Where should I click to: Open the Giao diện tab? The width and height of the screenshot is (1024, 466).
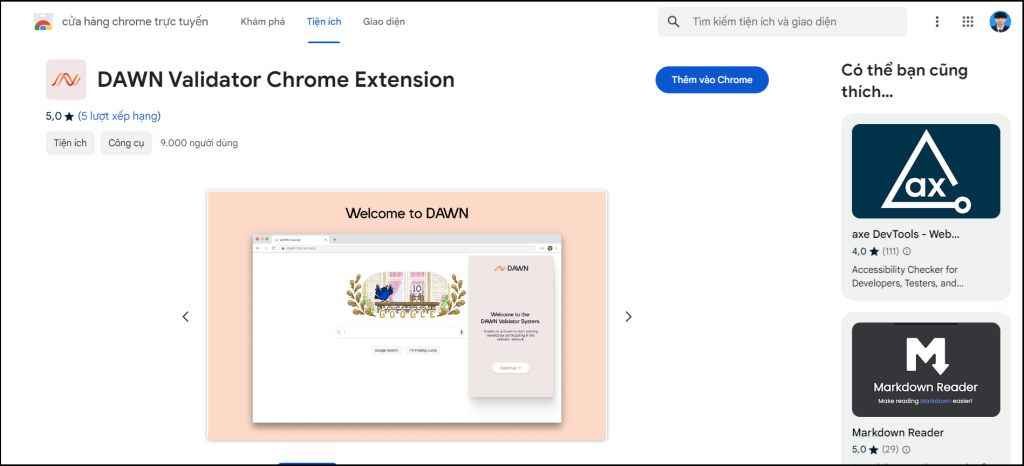384,22
